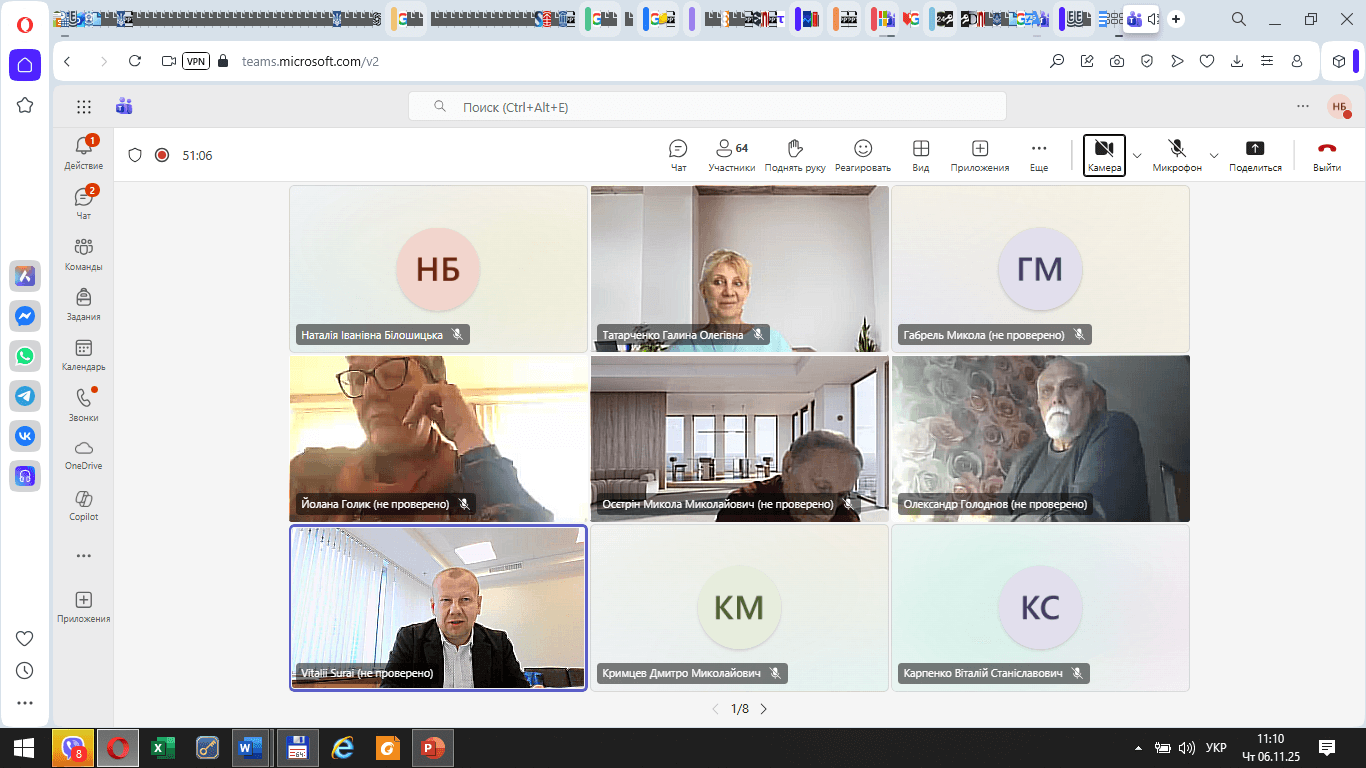The height and width of the screenshot is (768, 1366).
Task: Switch to Звонки calls section
Action: 84,404
